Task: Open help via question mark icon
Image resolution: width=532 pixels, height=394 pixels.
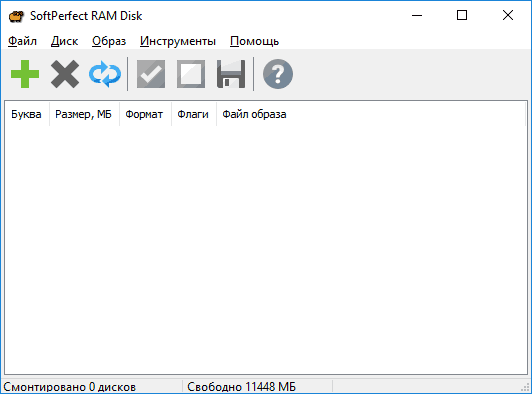Action: [x=278, y=74]
